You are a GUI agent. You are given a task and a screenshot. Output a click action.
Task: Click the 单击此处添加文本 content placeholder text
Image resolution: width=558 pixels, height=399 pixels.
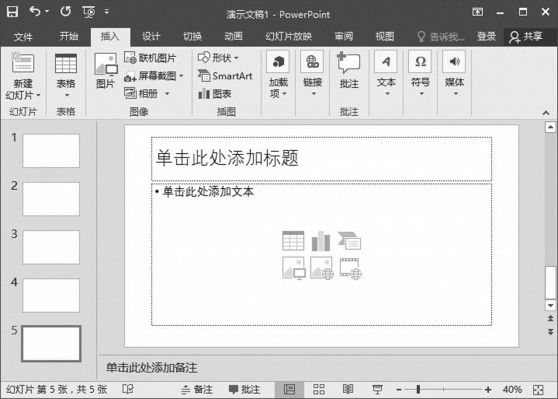[208, 192]
